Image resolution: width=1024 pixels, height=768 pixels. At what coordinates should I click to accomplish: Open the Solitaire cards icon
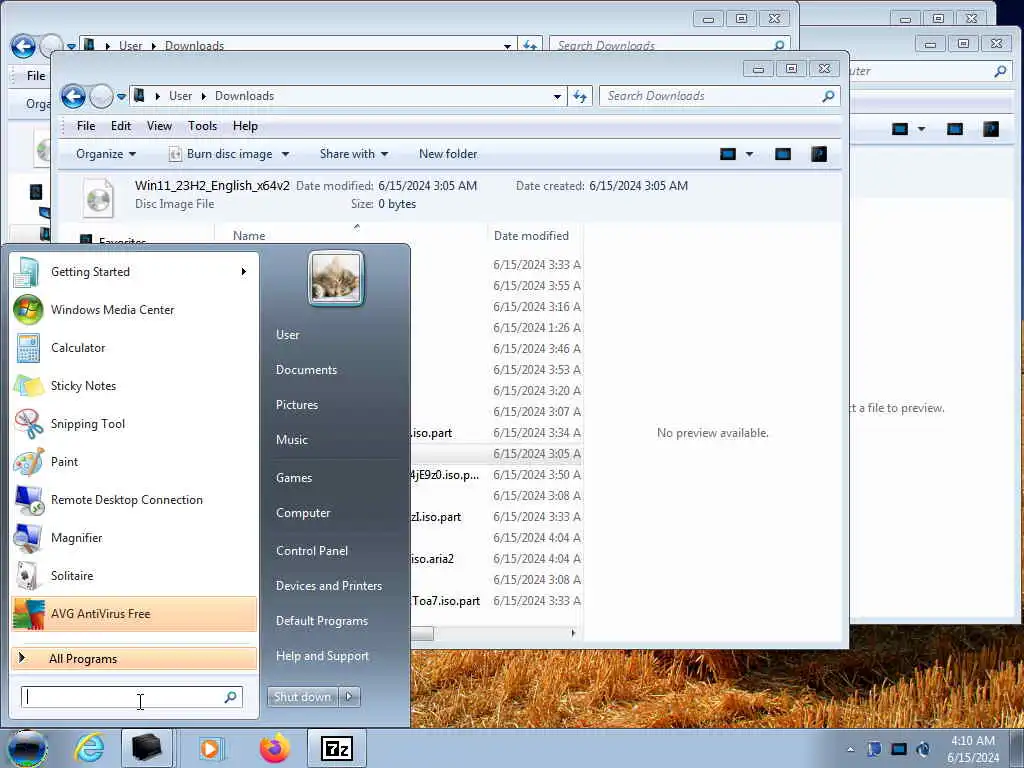pyautogui.click(x=27, y=575)
